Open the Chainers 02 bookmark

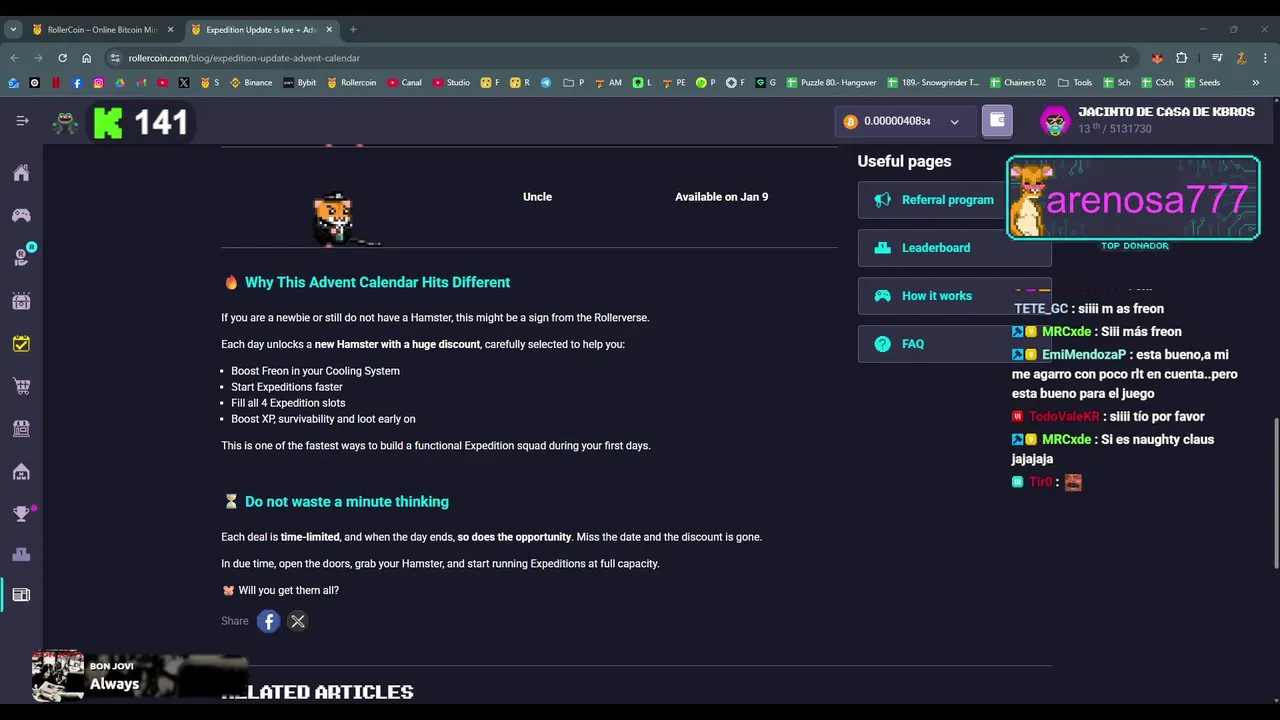1018,82
